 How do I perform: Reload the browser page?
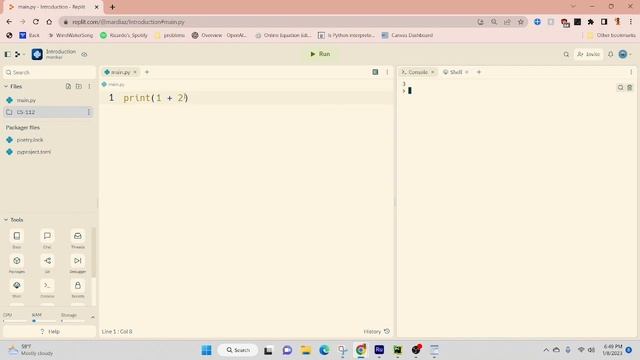click(36, 22)
